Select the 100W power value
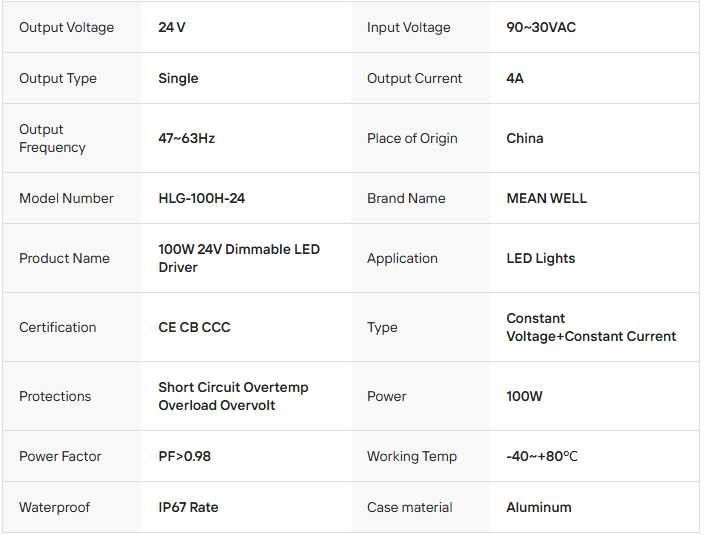Image resolution: width=704 pixels, height=535 pixels. [524, 396]
